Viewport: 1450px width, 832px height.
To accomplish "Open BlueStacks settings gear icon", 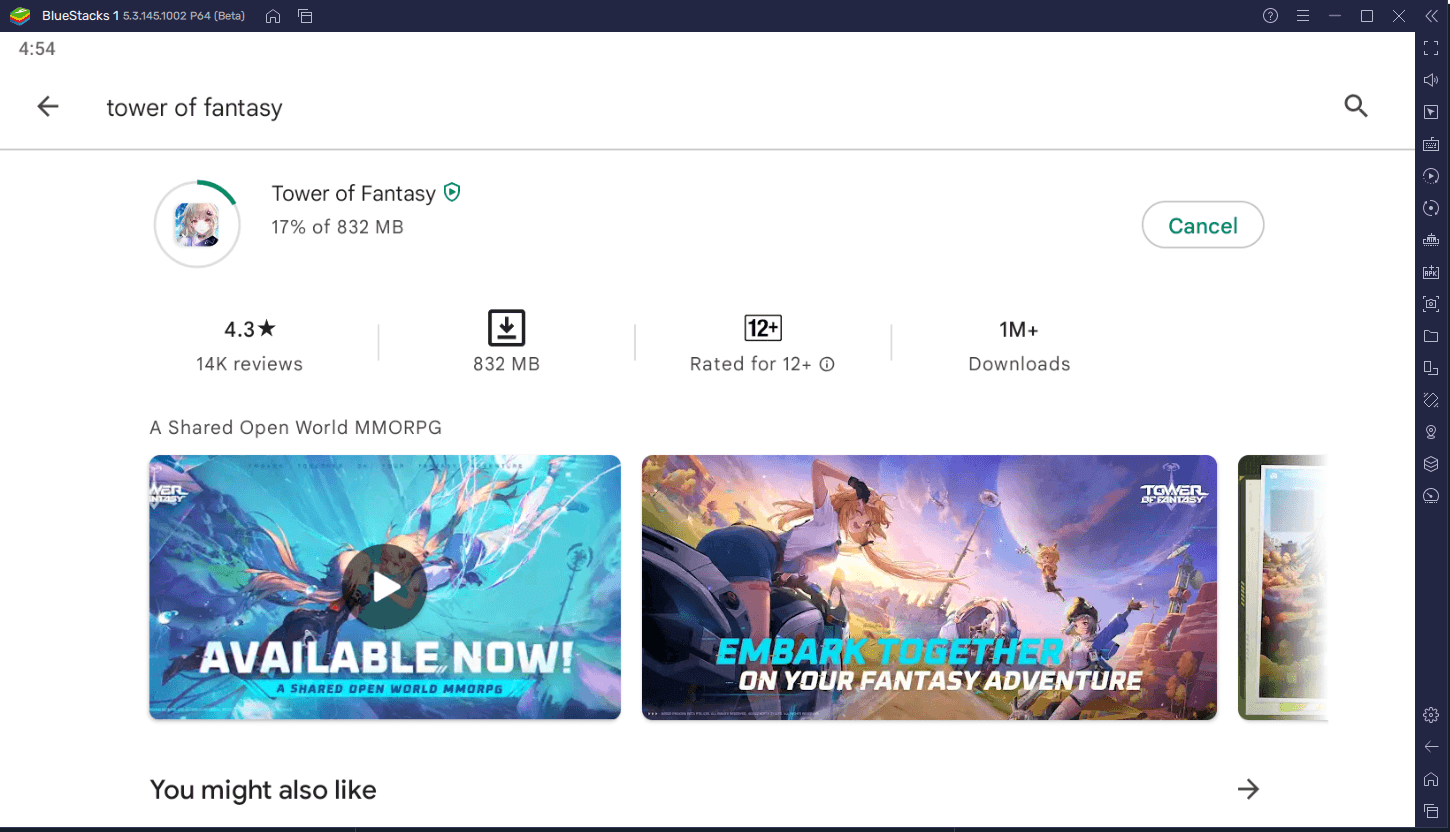I will click(1431, 714).
